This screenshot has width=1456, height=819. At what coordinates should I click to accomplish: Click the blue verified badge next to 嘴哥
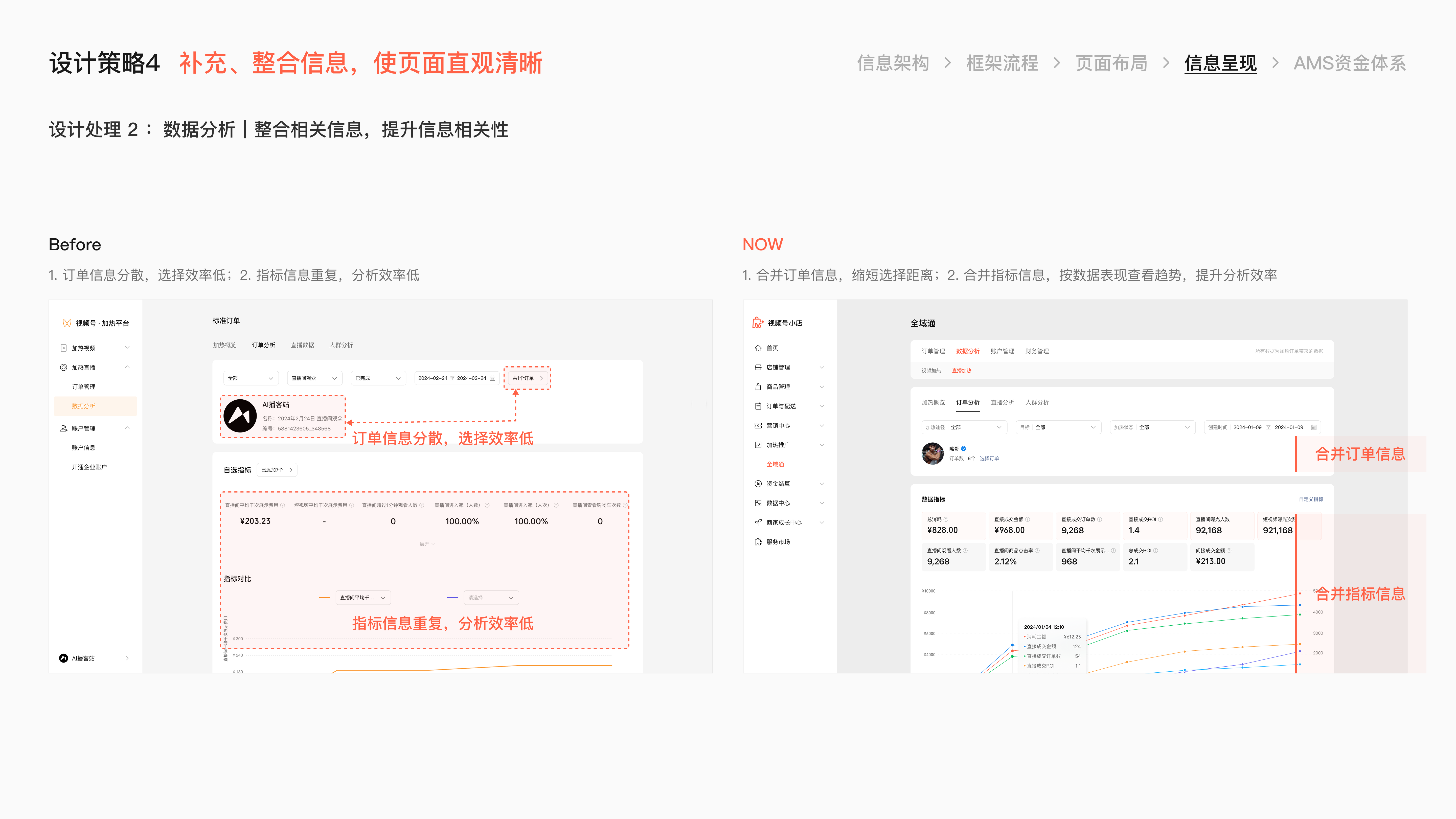[x=964, y=449]
